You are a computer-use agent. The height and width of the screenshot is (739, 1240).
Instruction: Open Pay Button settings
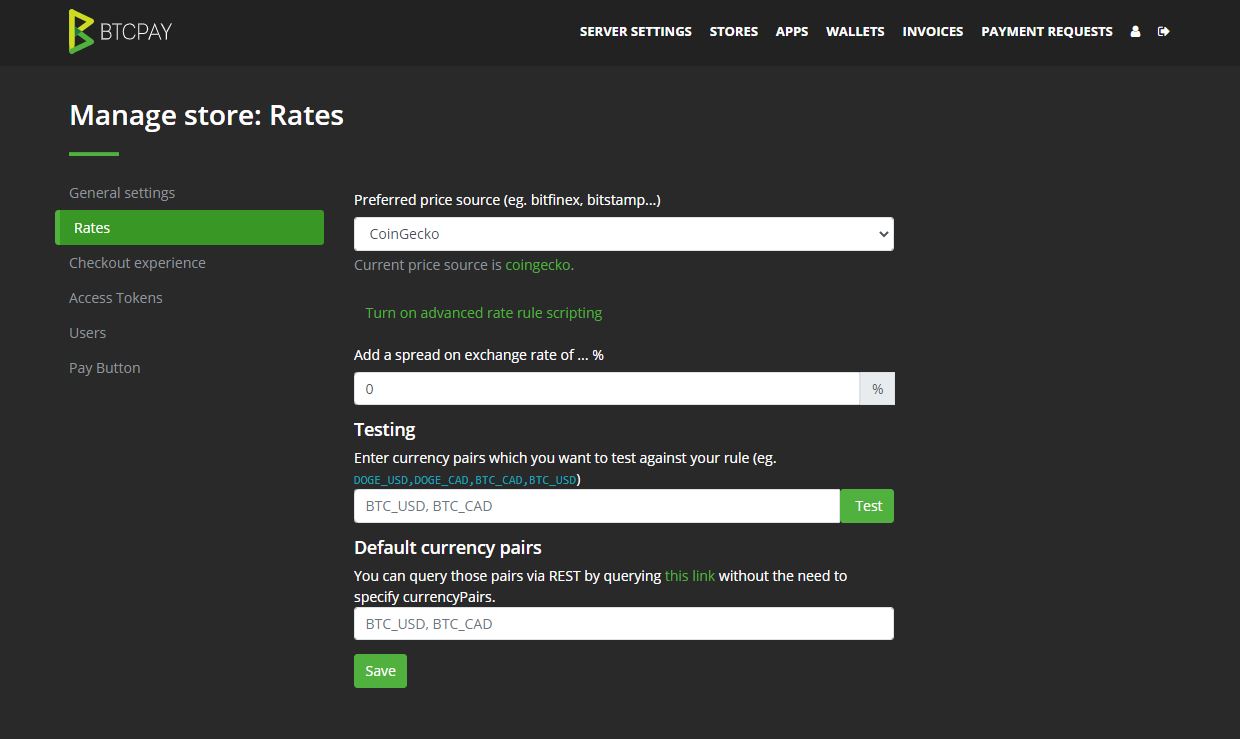click(x=105, y=368)
